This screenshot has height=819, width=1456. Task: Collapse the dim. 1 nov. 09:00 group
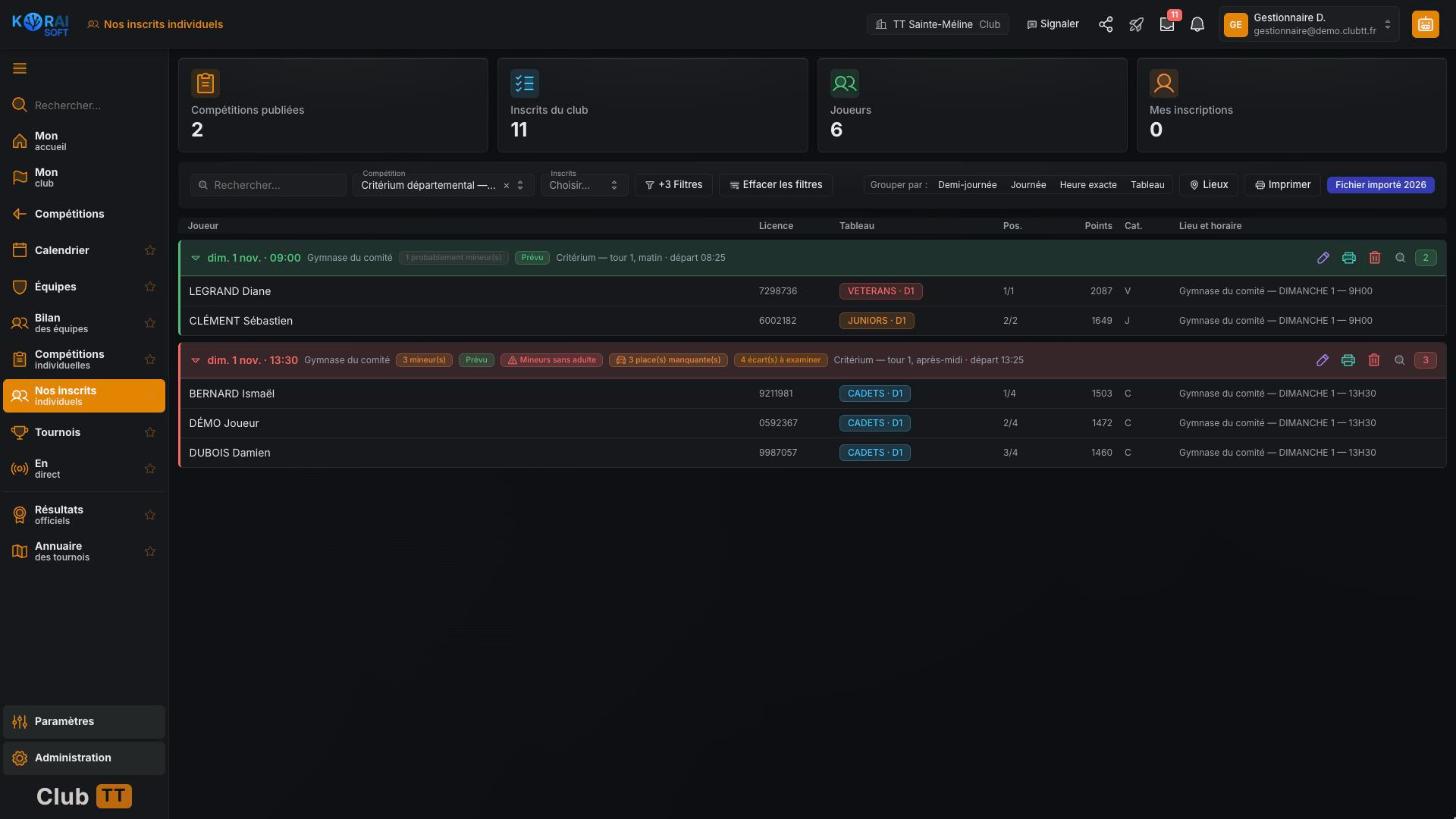pyautogui.click(x=196, y=258)
